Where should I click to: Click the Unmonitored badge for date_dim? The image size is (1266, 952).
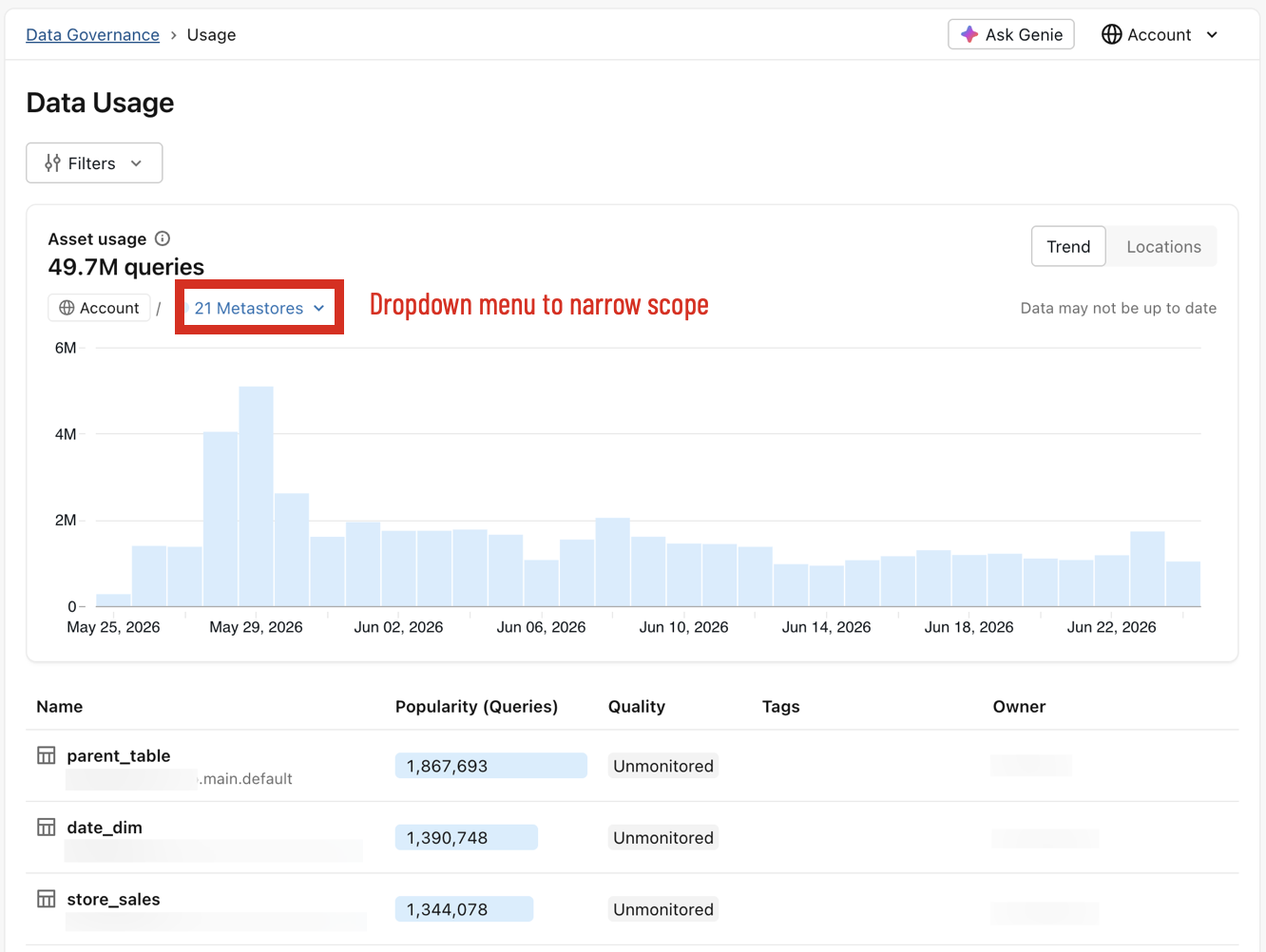click(663, 837)
